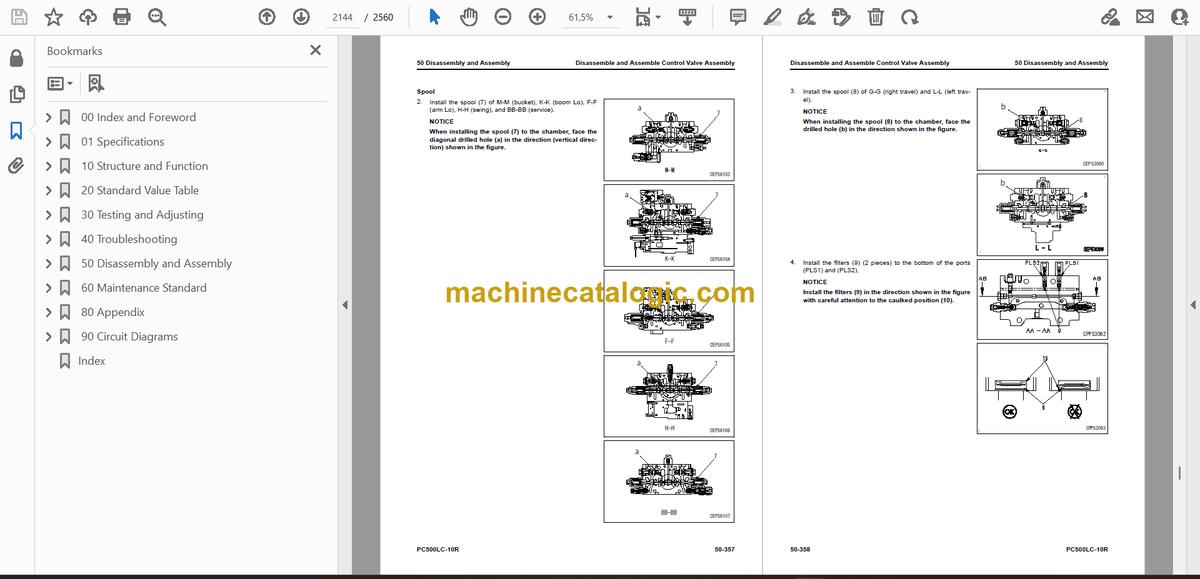Screen dimensions: 1200x579
Task: Jump to the final Index bookmark
Action: pos(91,361)
